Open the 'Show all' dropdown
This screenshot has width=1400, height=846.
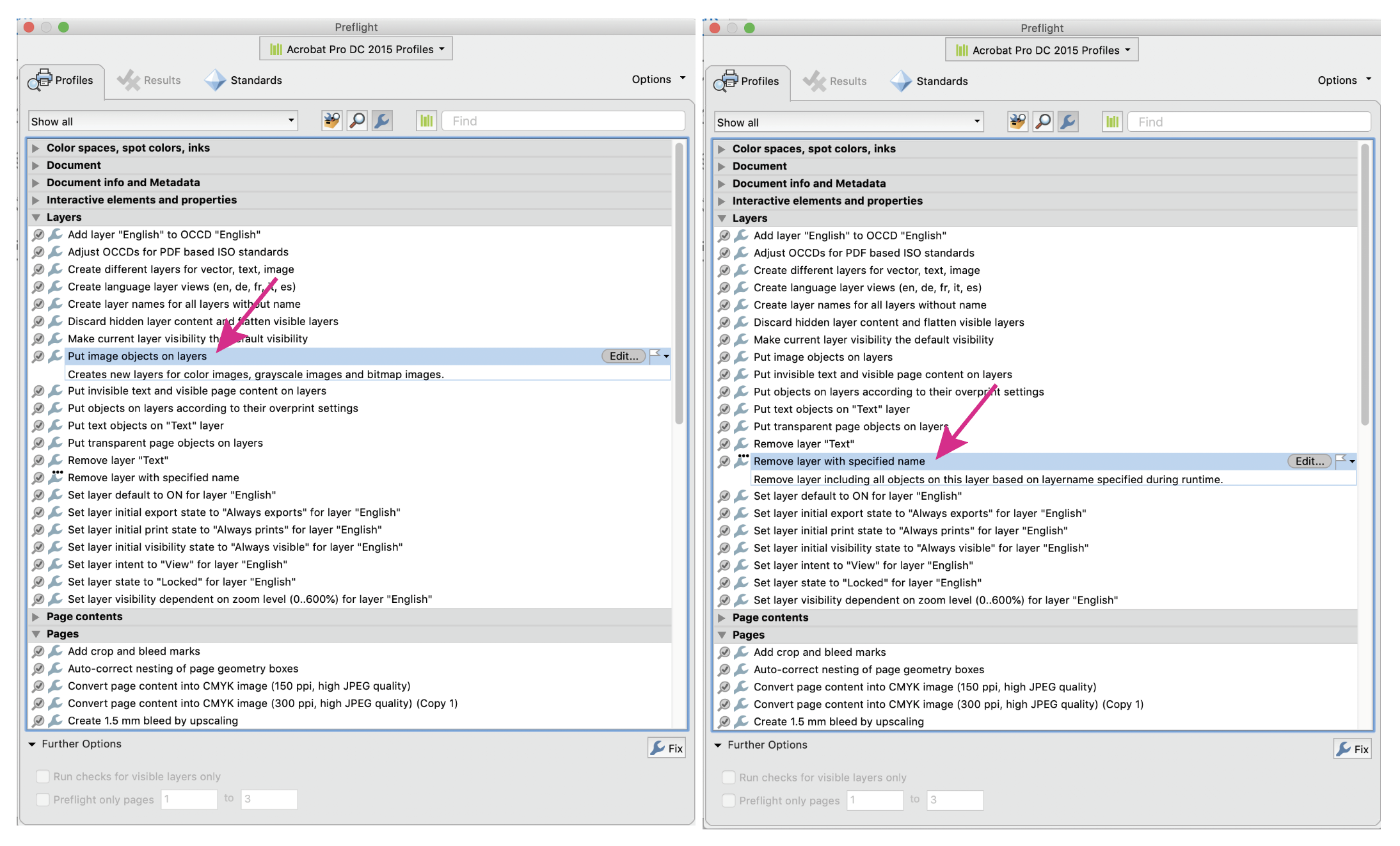tap(163, 120)
